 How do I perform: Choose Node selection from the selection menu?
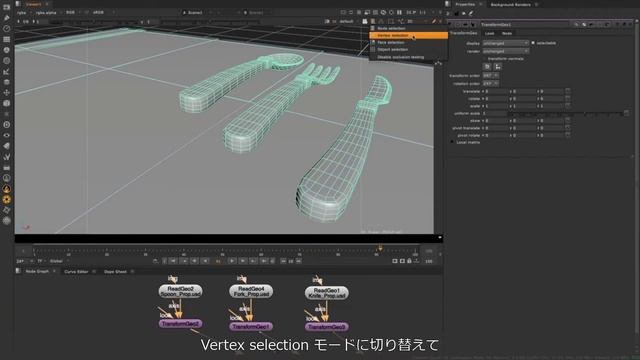click(408, 29)
